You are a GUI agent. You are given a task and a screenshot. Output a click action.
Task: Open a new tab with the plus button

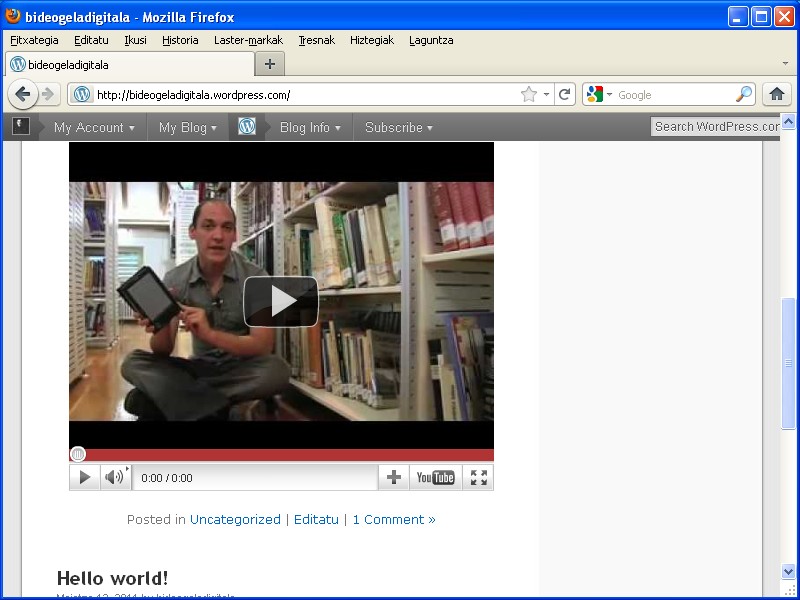coord(270,64)
